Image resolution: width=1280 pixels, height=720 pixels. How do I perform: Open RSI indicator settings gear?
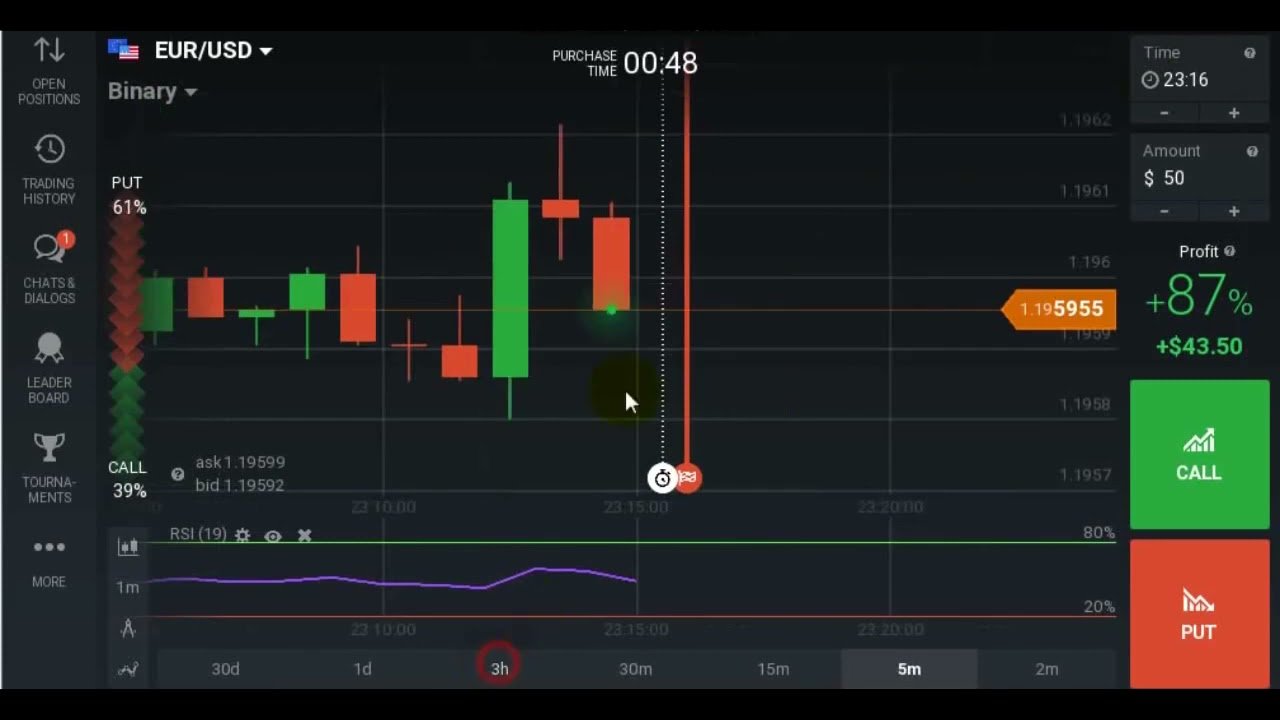pos(242,535)
